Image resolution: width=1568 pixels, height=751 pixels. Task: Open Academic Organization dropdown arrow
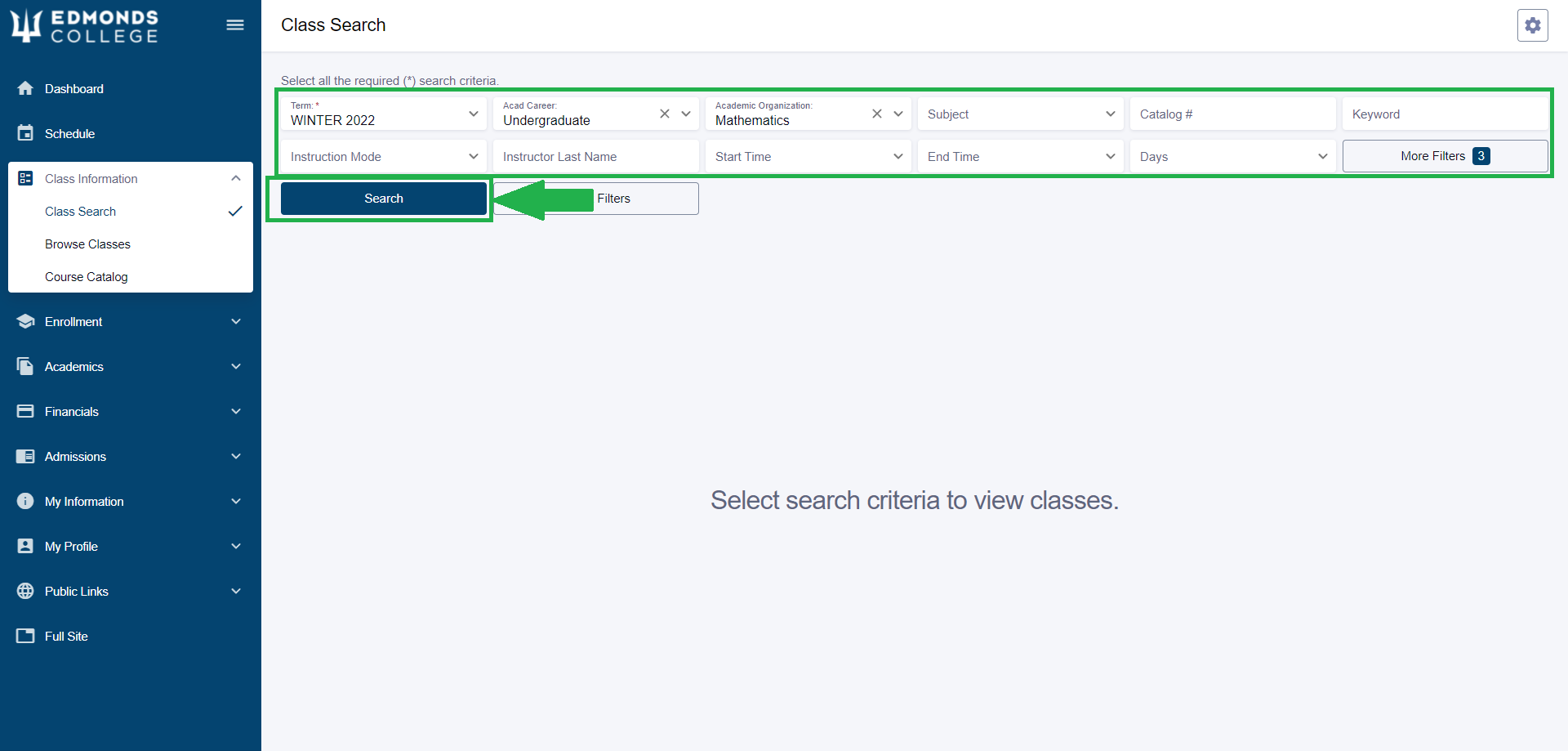click(x=898, y=114)
